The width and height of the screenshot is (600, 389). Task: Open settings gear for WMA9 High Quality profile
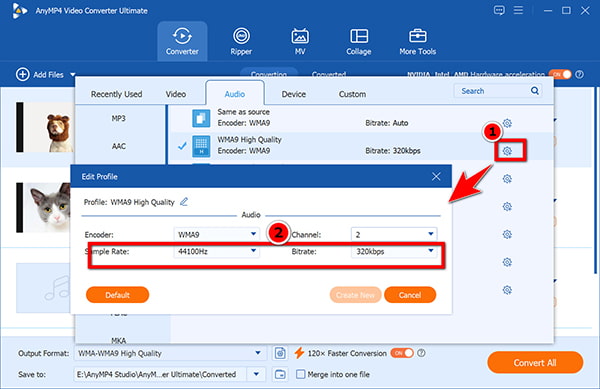click(x=507, y=151)
